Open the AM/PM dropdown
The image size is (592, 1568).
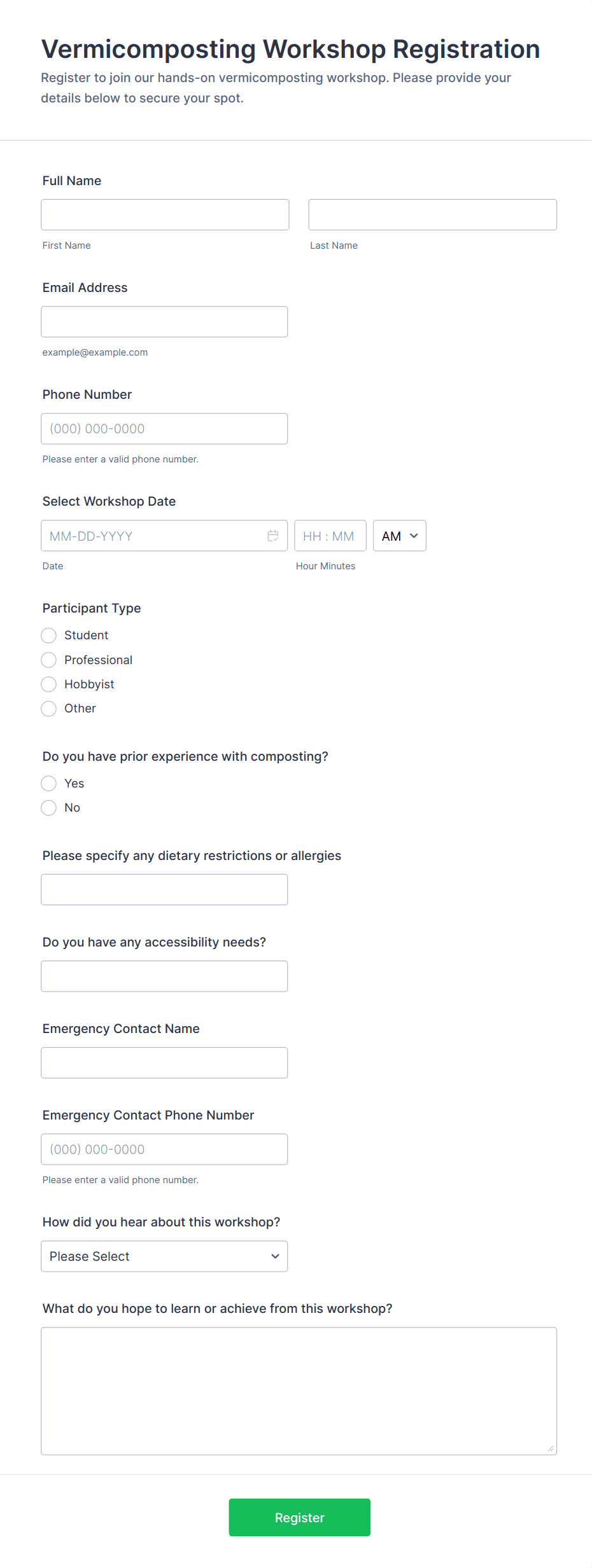tap(399, 536)
